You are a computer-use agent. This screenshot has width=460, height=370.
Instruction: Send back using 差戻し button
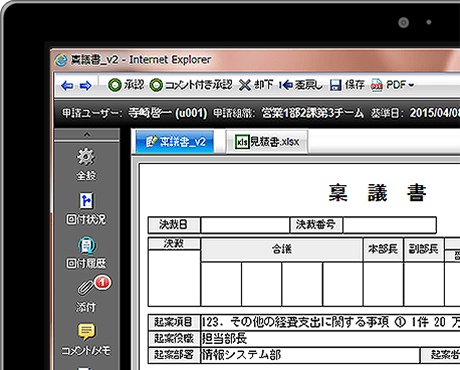coord(301,85)
